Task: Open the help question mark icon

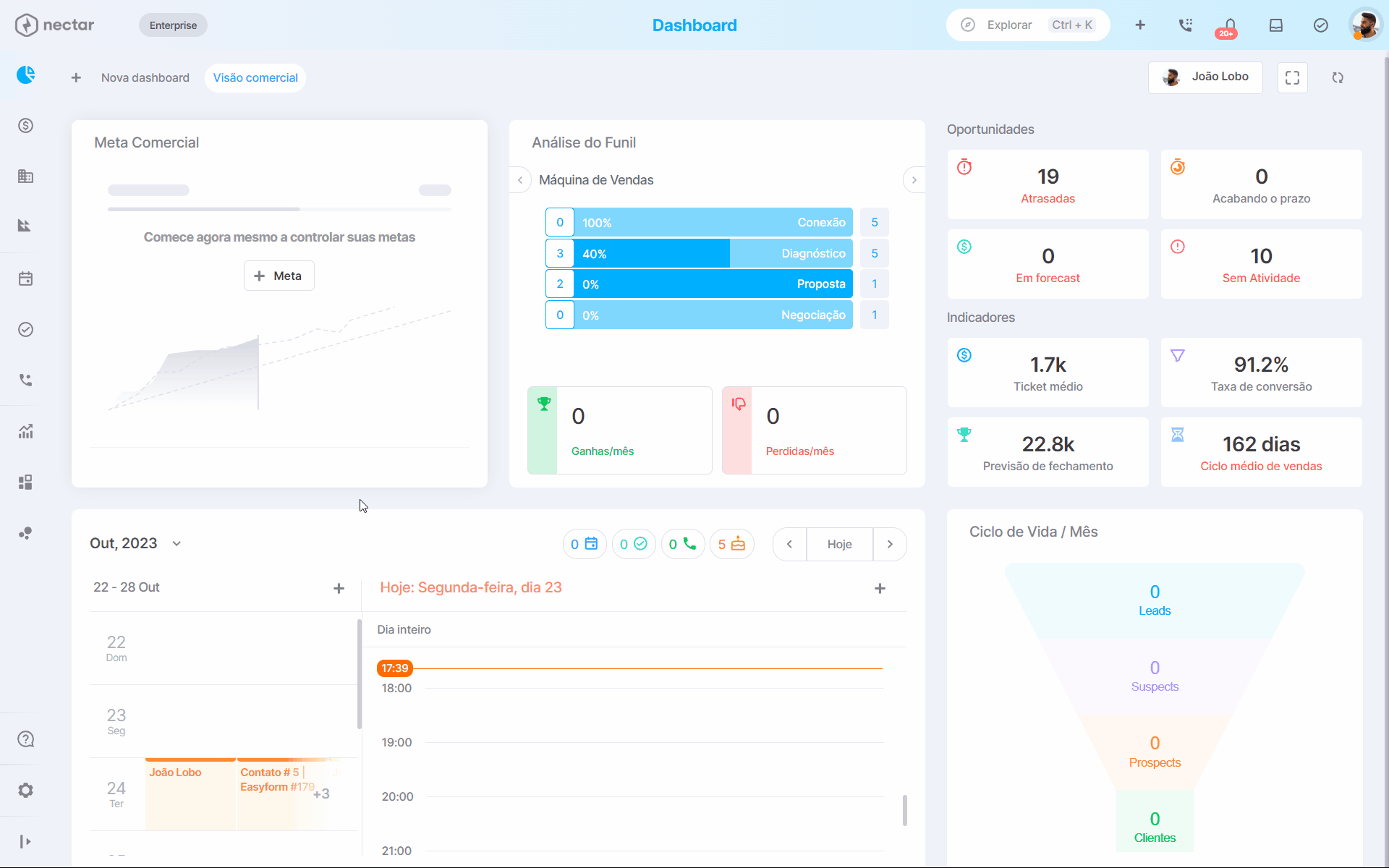Action: pos(26,739)
